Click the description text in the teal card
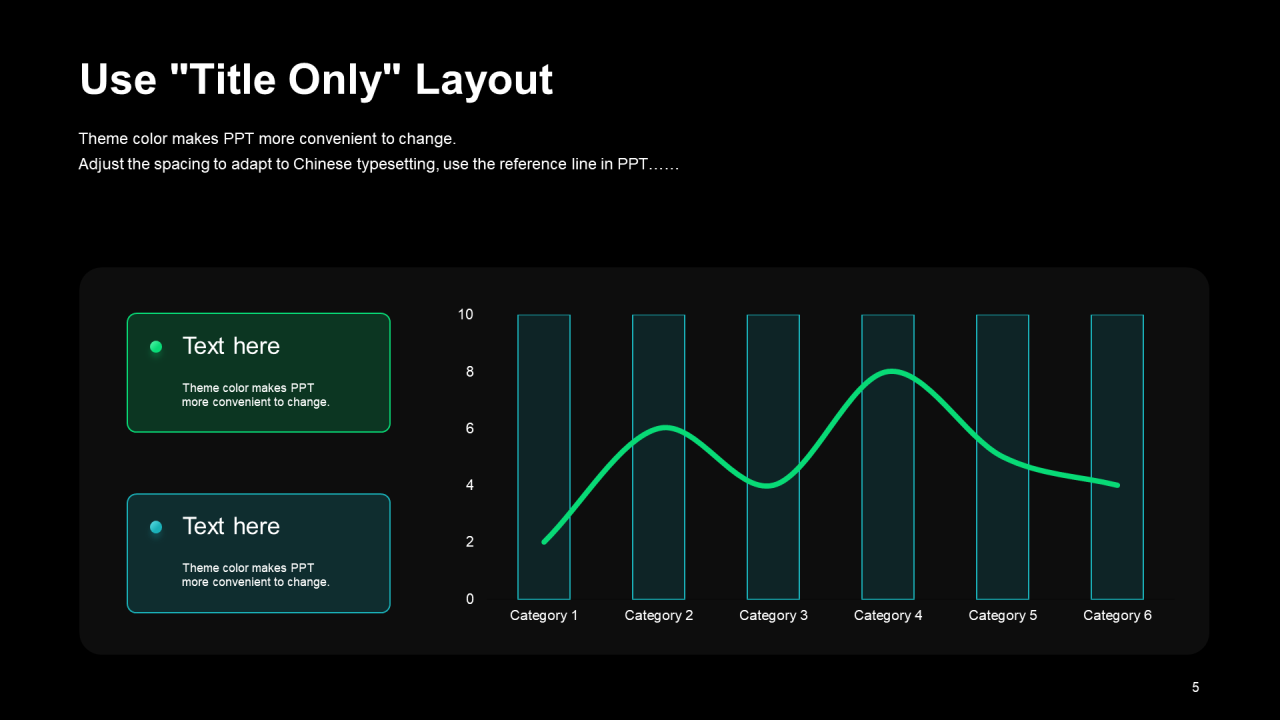Image resolution: width=1280 pixels, height=720 pixels. [x=255, y=575]
